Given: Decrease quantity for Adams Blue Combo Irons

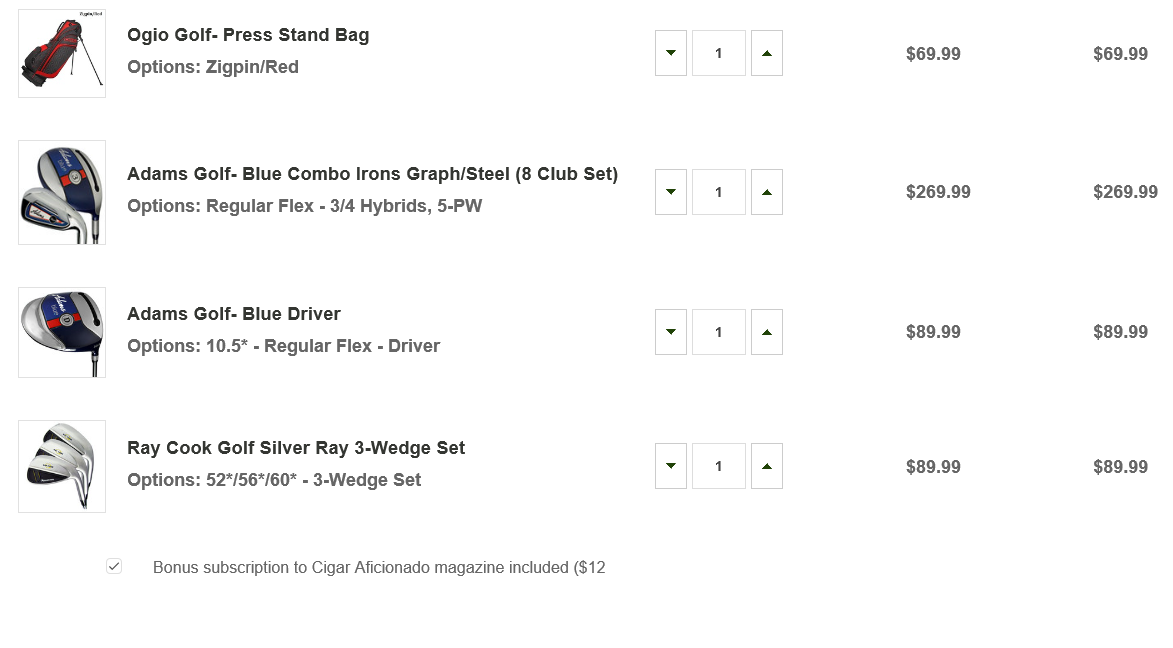Looking at the screenshot, I should click(x=671, y=192).
